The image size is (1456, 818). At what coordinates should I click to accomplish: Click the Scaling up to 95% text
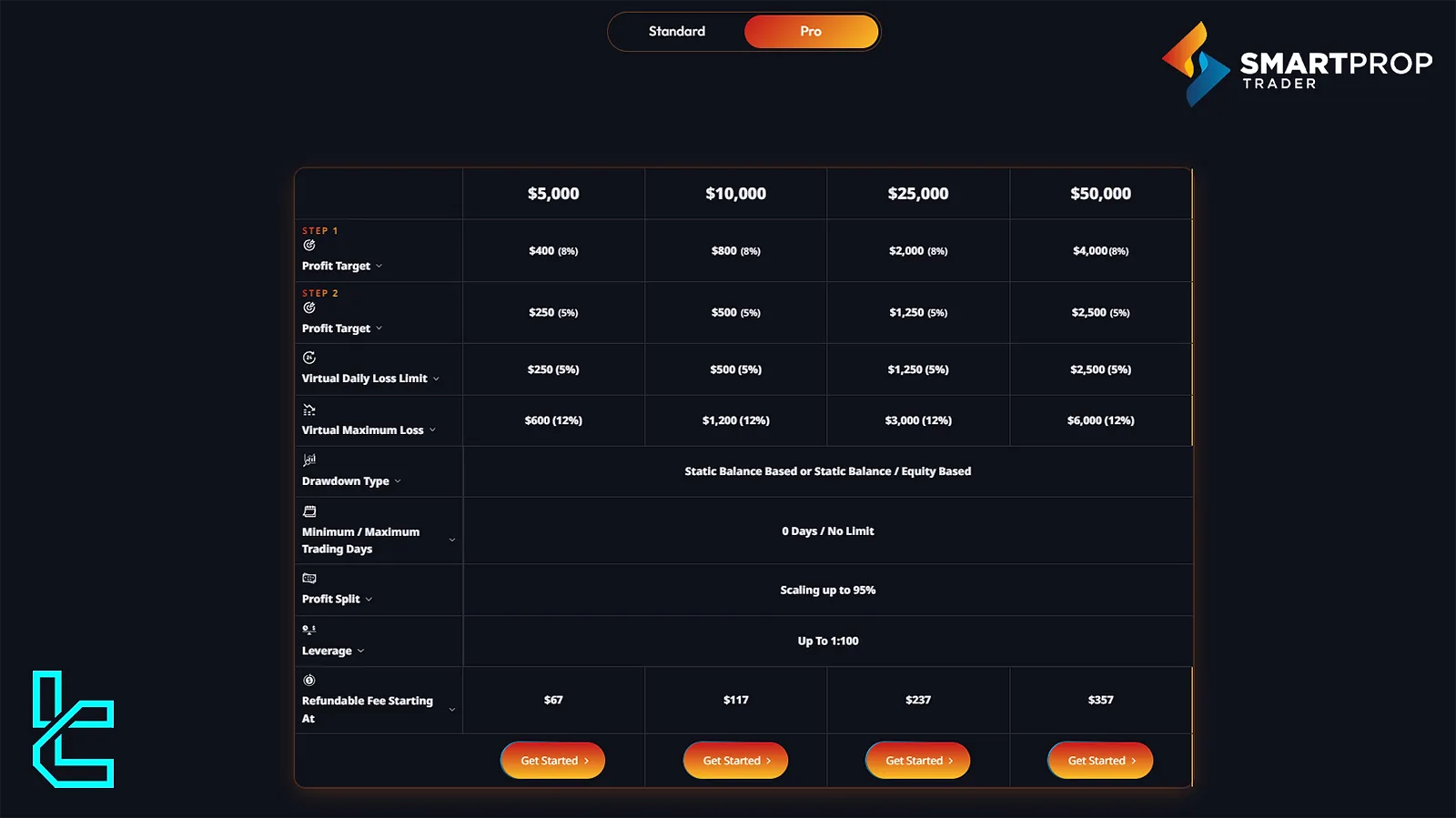pos(828,591)
